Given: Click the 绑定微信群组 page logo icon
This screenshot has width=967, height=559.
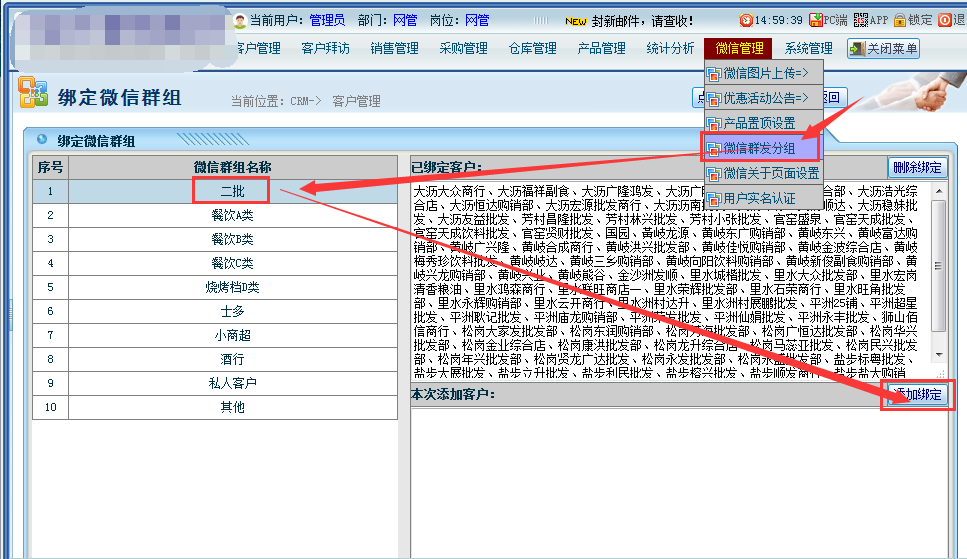Looking at the screenshot, I should (x=33, y=92).
